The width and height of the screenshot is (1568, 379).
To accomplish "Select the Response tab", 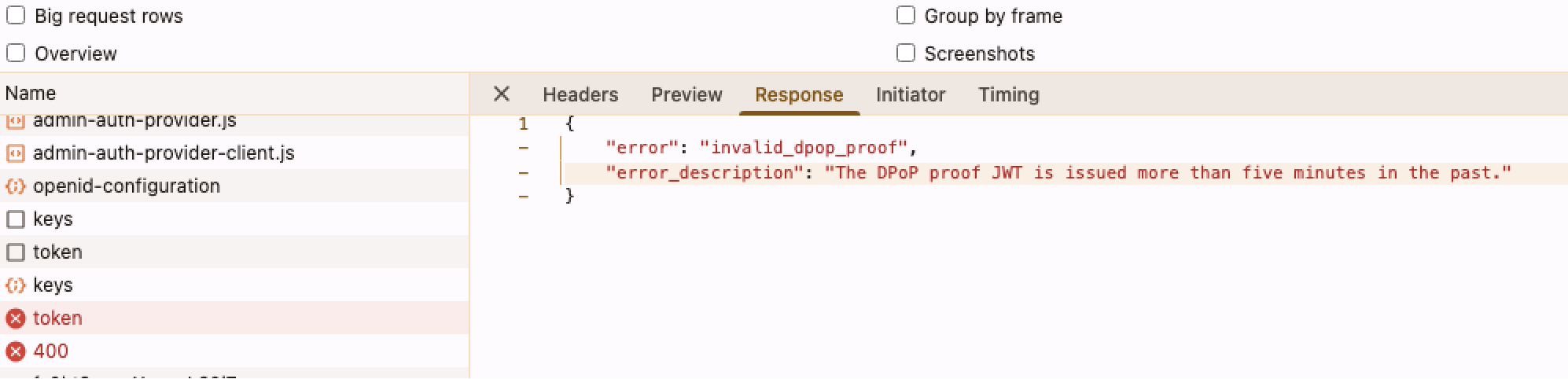I will click(799, 94).
